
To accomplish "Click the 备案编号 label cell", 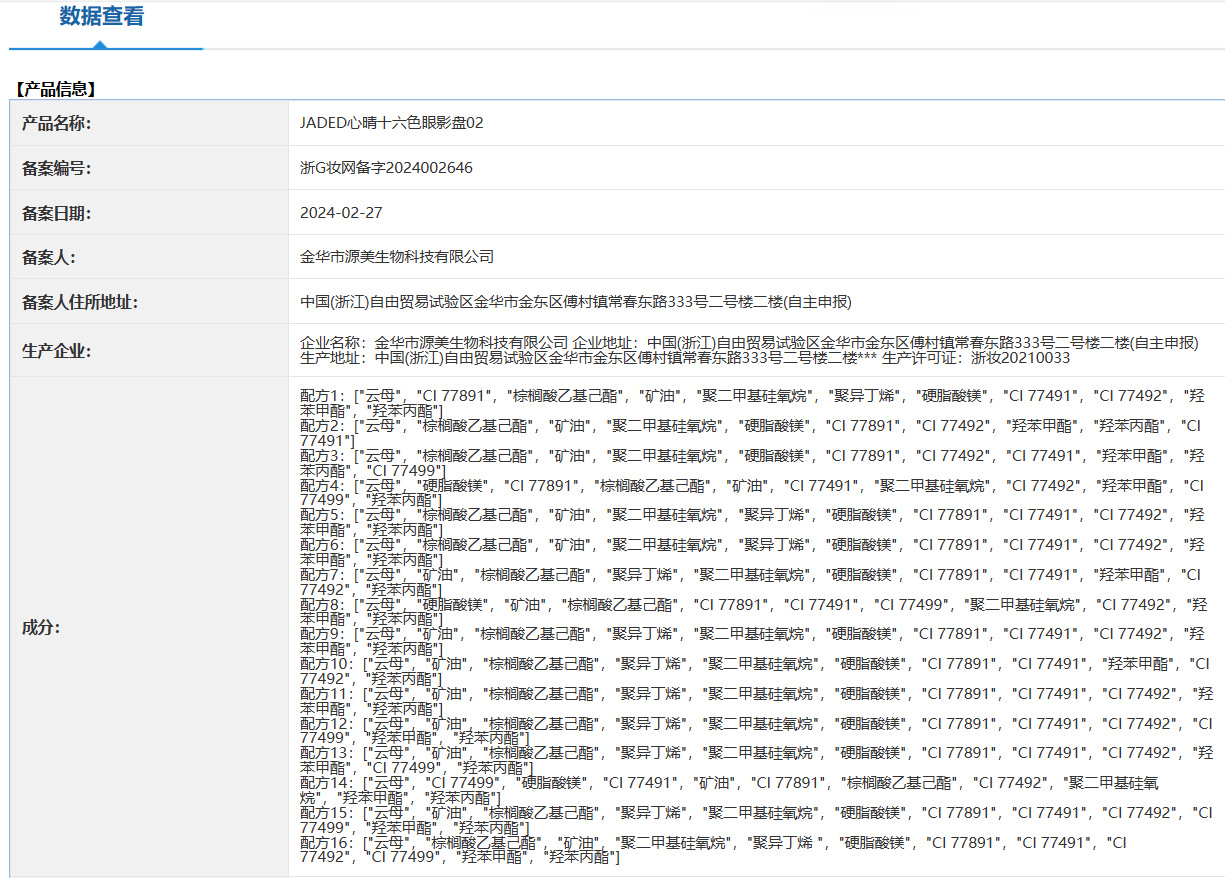I will (149, 168).
